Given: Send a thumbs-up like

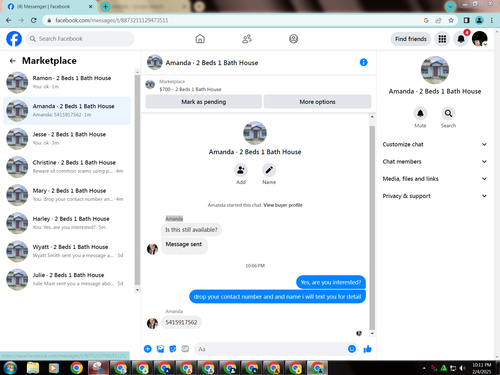Looking at the screenshot, I should click(x=367, y=349).
